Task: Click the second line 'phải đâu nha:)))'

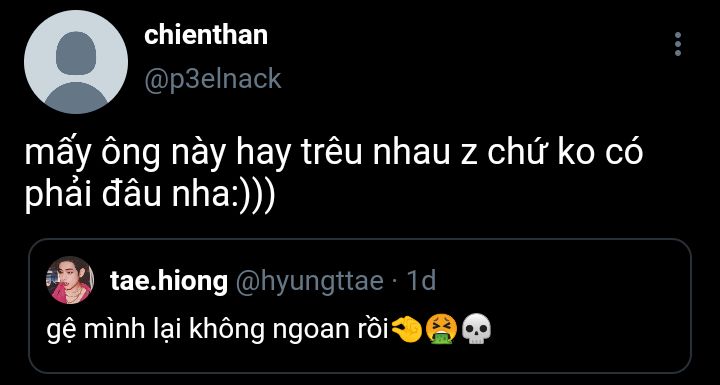Action: click(x=150, y=196)
